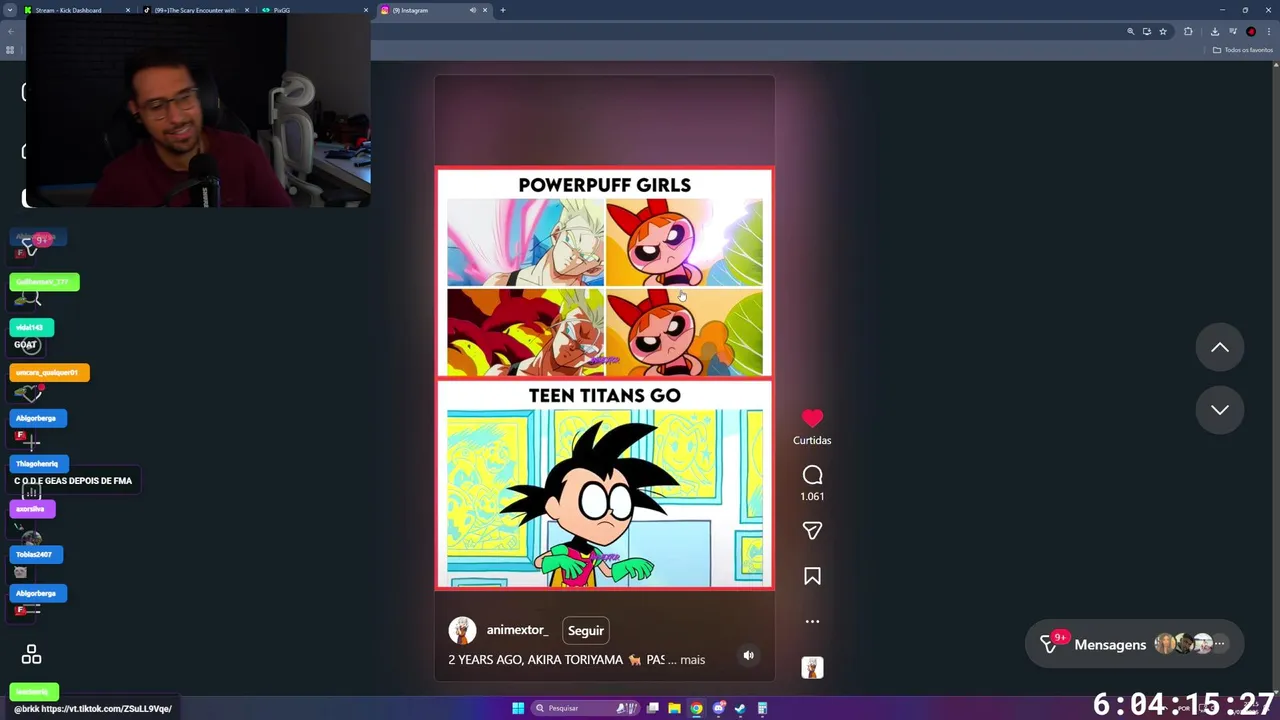Bookmark this page with the star
1280x720 pixels.
click(1163, 31)
